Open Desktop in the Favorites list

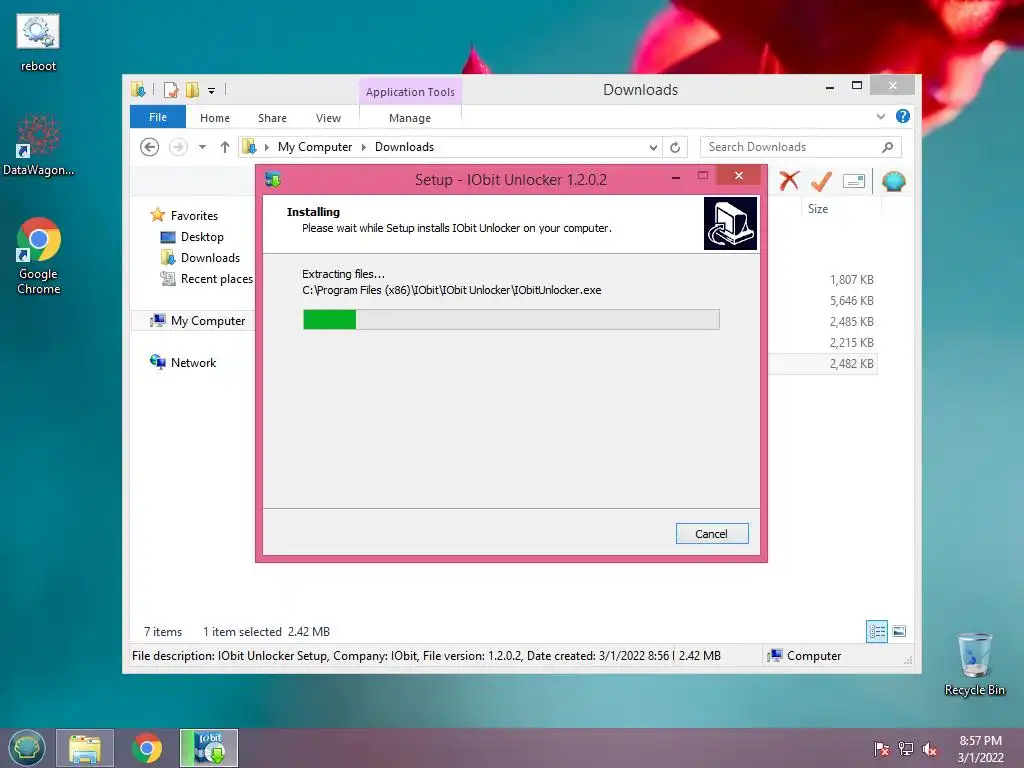point(202,237)
